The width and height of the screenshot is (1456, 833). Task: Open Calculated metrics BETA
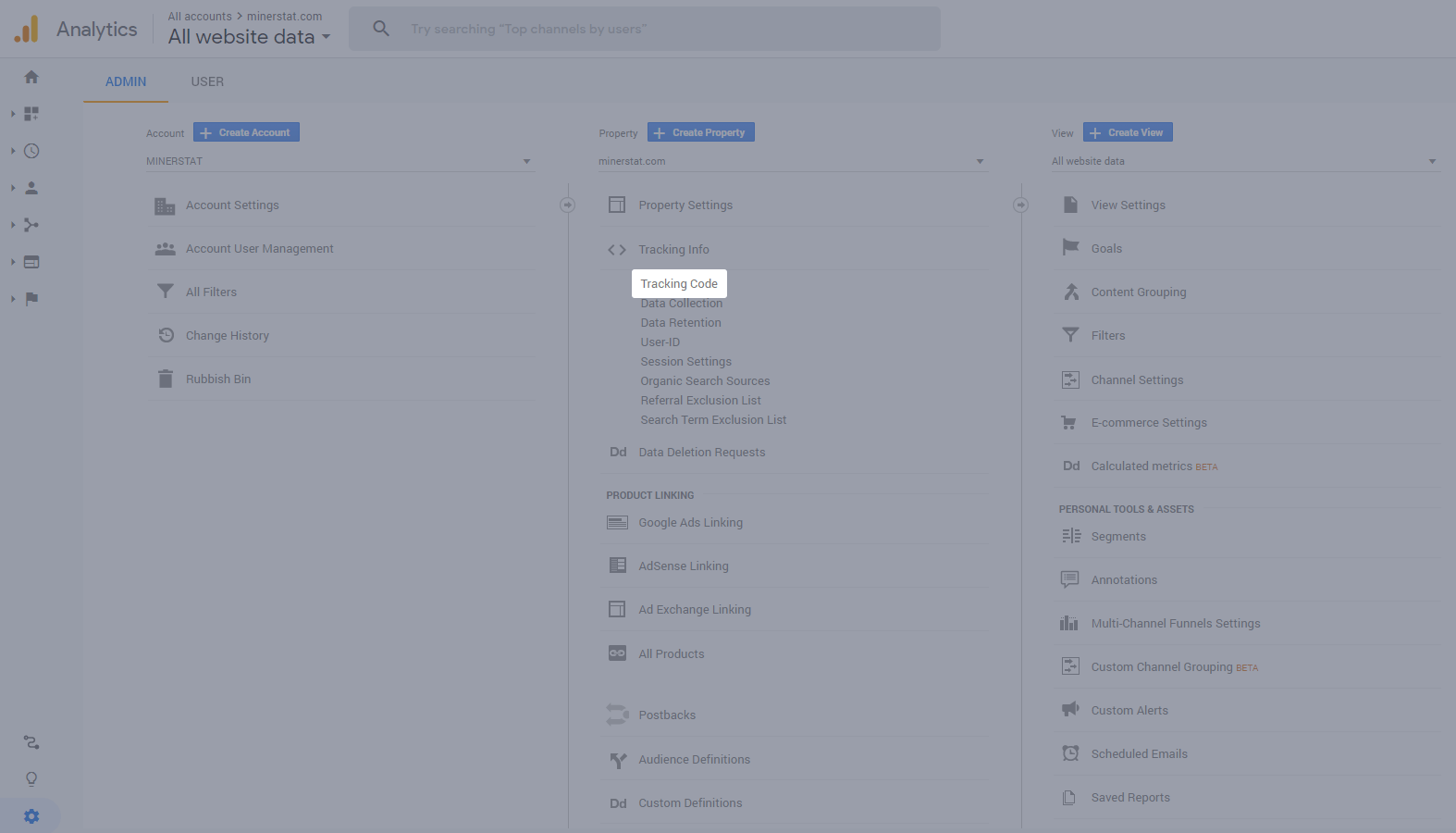[x=1154, y=466]
